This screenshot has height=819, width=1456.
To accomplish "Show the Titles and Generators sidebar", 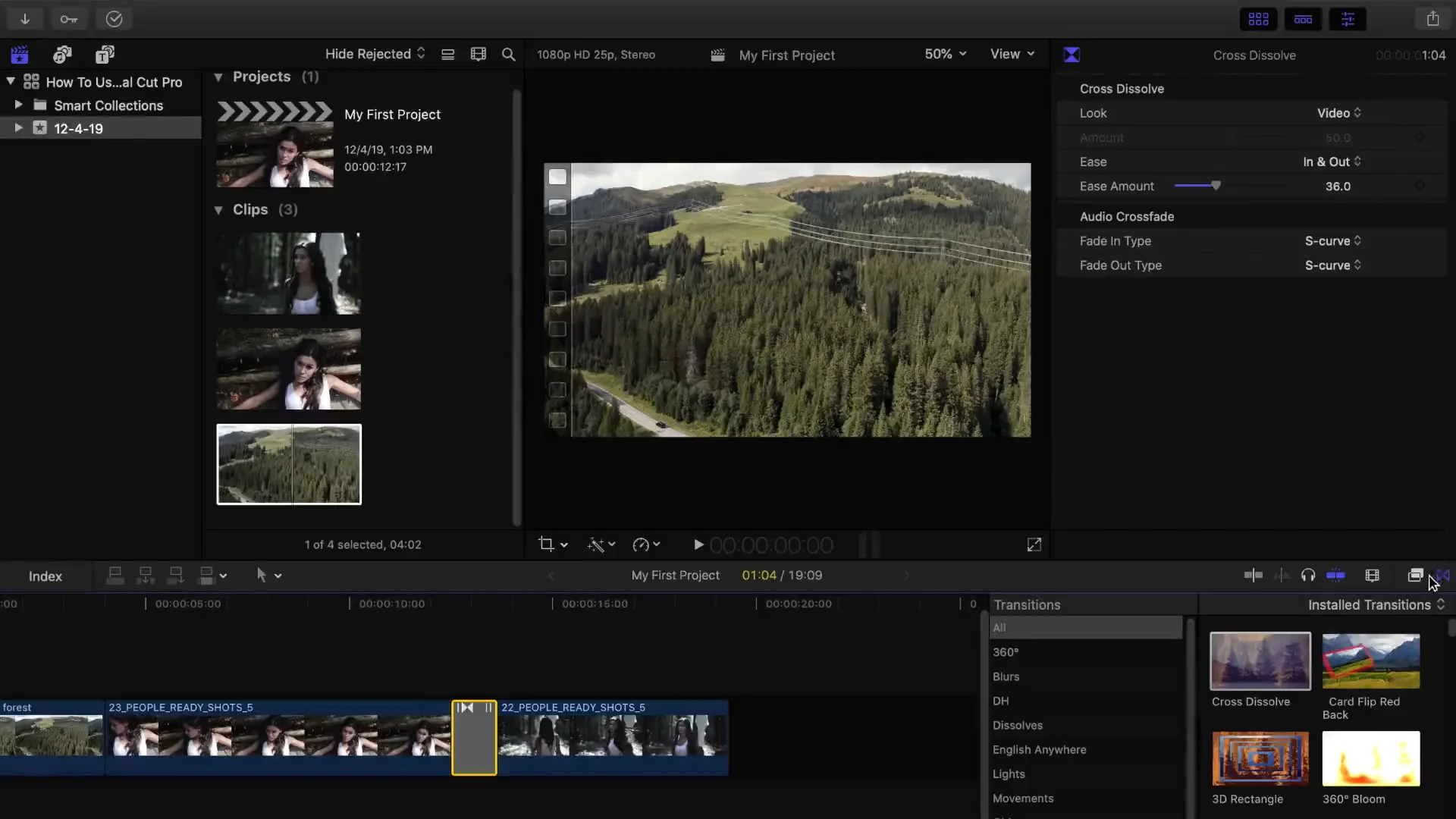I will 105,55.
